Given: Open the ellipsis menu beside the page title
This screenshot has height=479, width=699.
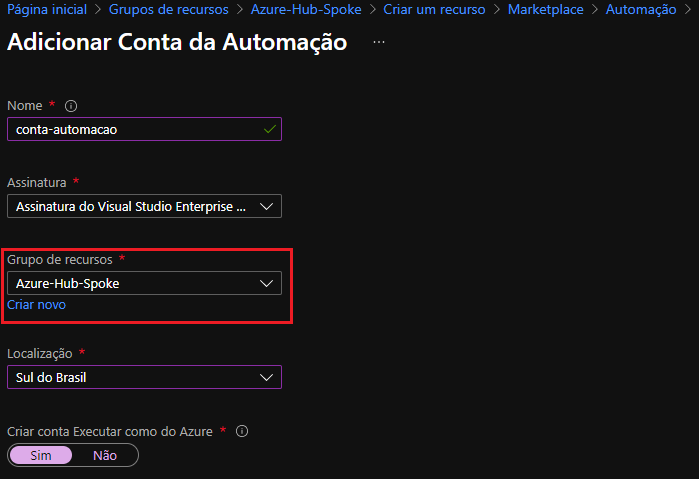Looking at the screenshot, I should [378, 43].
